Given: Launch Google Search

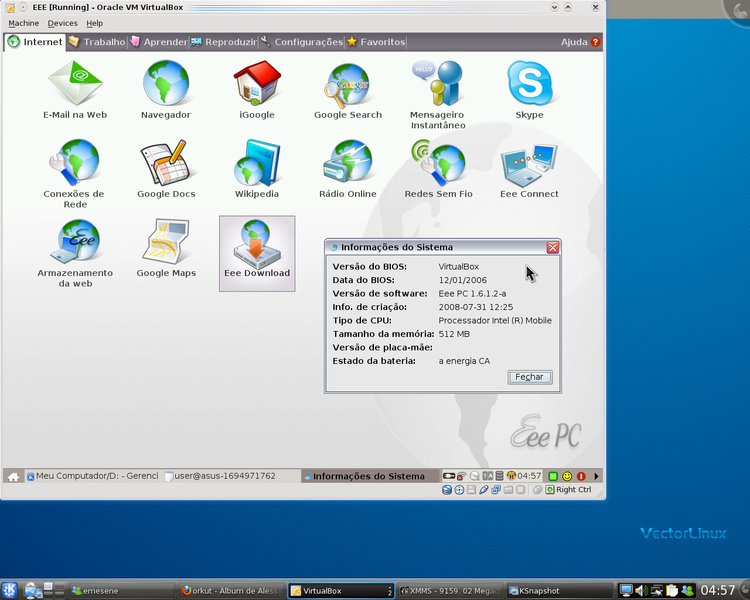Looking at the screenshot, I should (348, 89).
